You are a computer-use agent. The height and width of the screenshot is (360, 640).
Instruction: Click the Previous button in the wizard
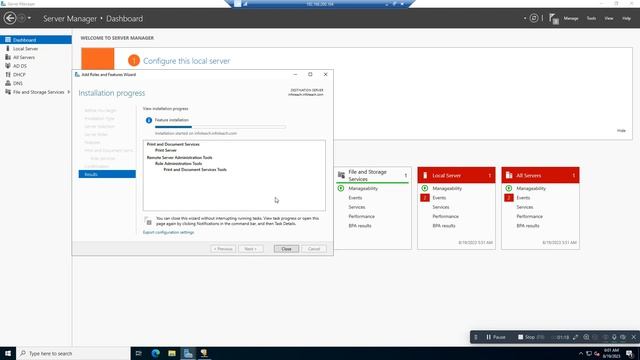click(x=223, y=249)
